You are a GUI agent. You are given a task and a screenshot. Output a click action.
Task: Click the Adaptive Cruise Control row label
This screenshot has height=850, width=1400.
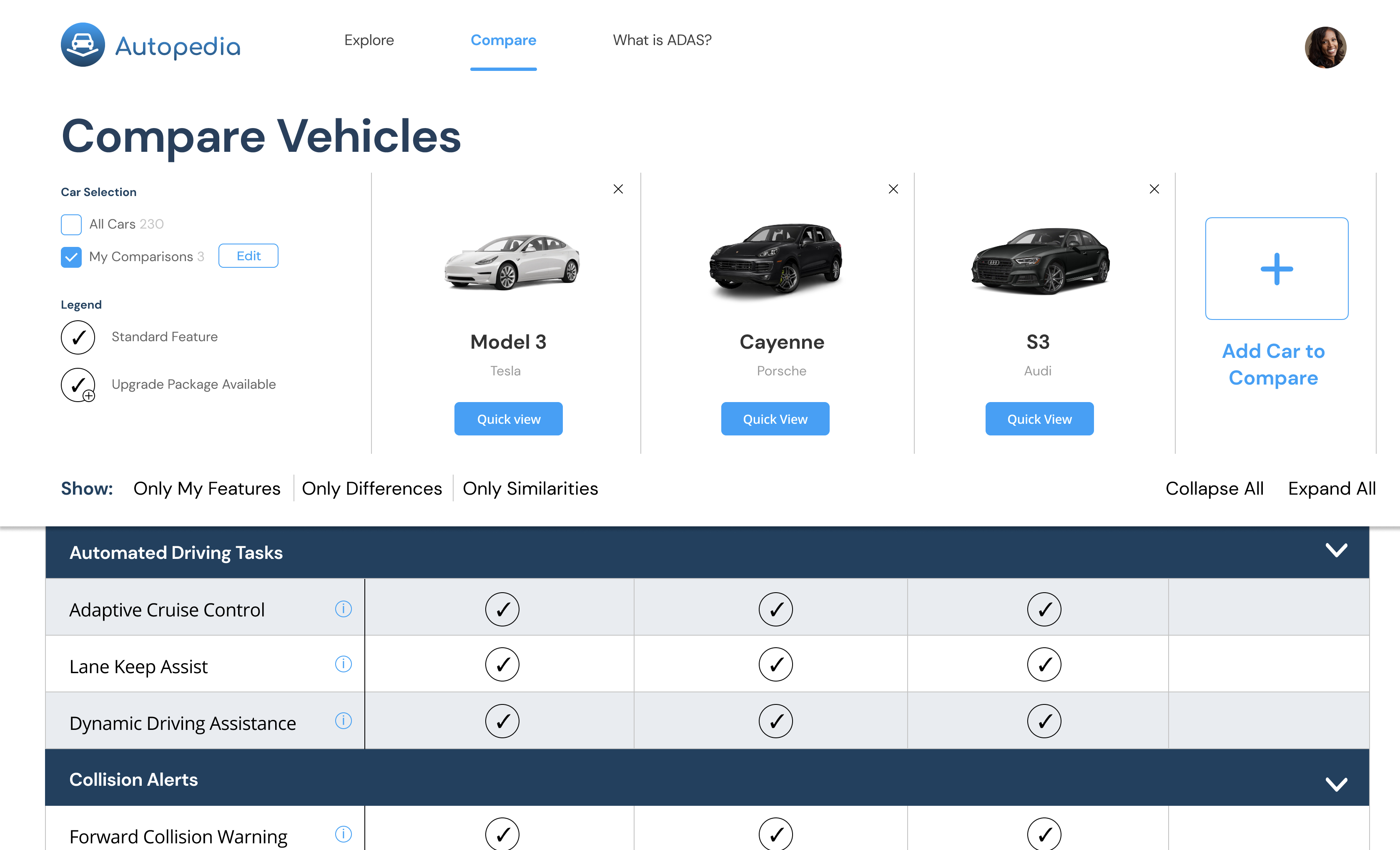click(166, 609)
